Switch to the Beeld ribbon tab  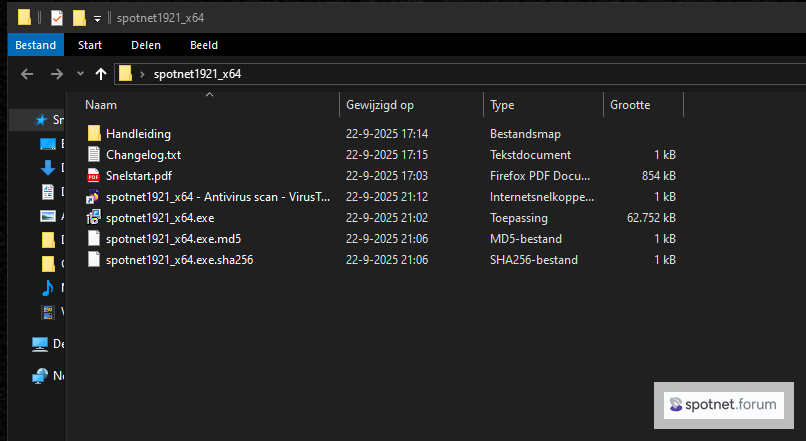click(x=204, y=45)
